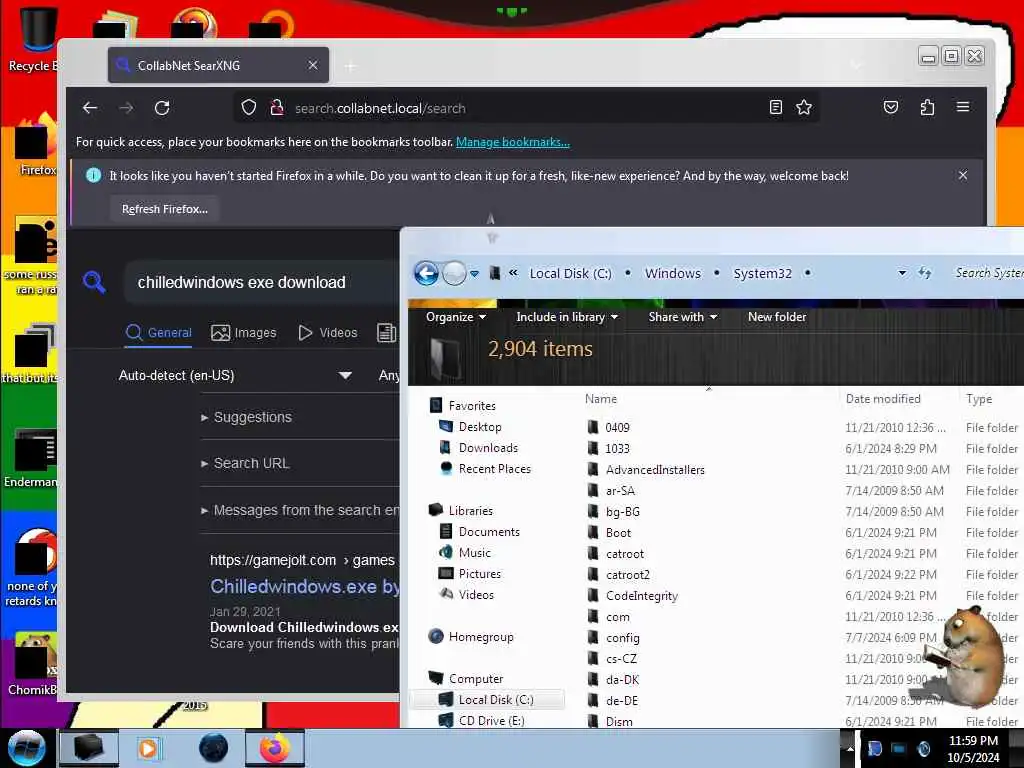Click the System32 breadcrumb
The height and width of the screenshot is (768, 1024).
click(762, 273)
